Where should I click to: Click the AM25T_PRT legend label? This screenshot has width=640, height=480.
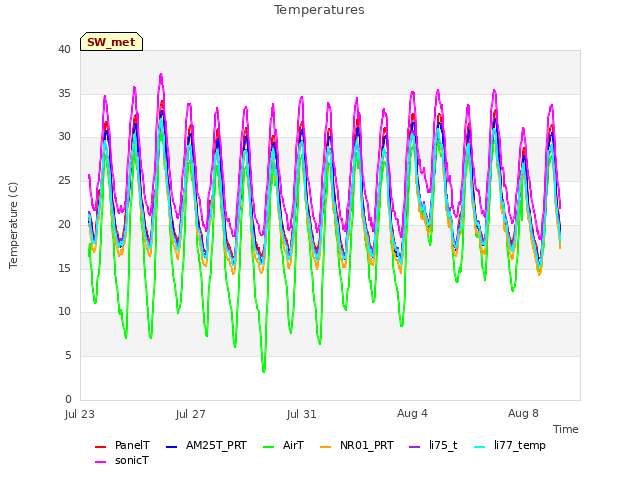click(216, 445)
